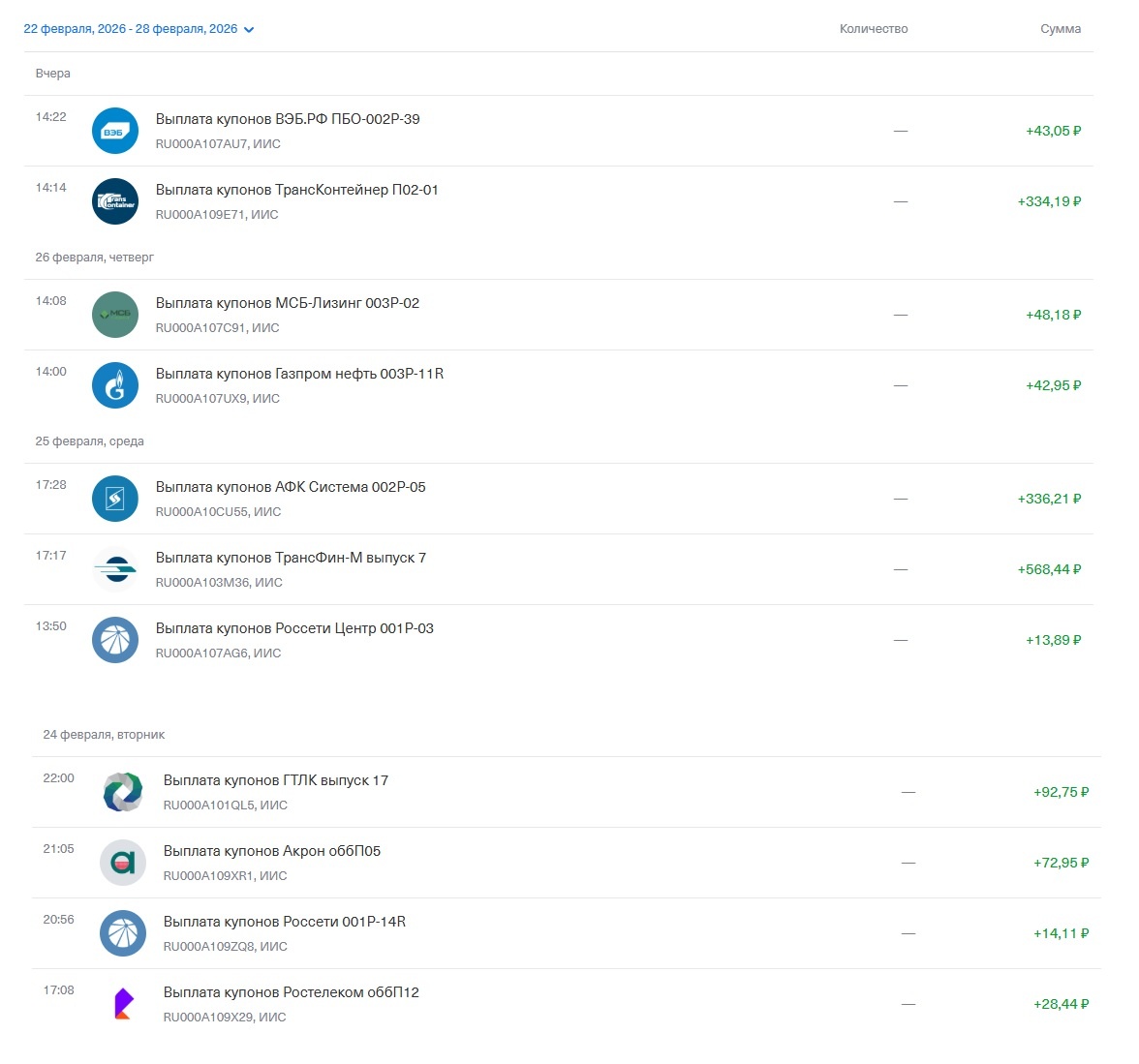Image resolution: width=1139 pixels, height=1064 pixels.
Task: Click ISIN RU000A107AU7, ИИС
Action: (x=218, y=144)
